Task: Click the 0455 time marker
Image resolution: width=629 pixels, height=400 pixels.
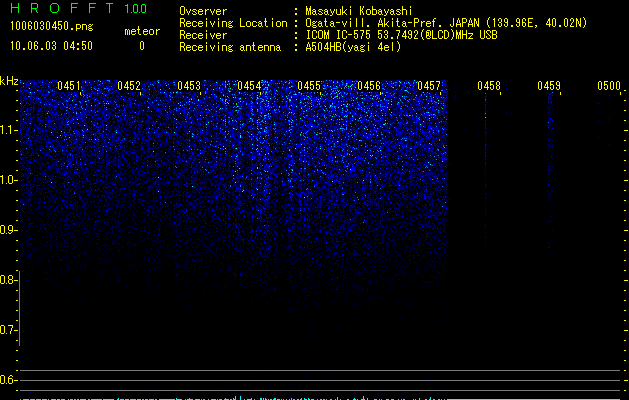Action: 309,86
